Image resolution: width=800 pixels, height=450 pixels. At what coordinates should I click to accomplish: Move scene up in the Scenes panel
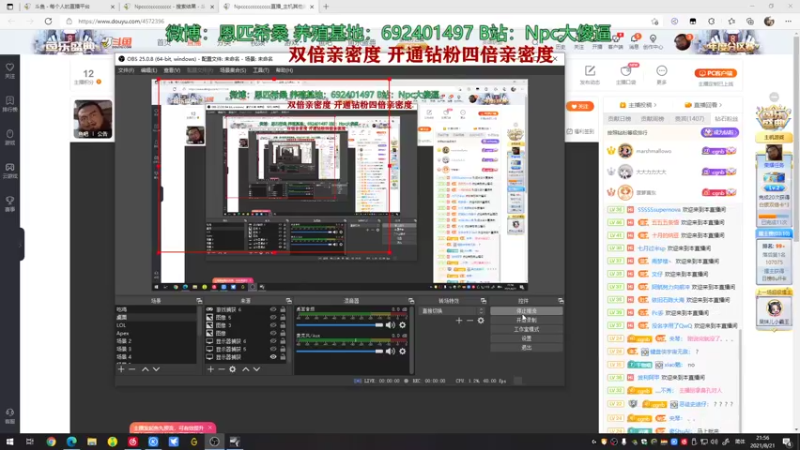click(x=145, y=369)
